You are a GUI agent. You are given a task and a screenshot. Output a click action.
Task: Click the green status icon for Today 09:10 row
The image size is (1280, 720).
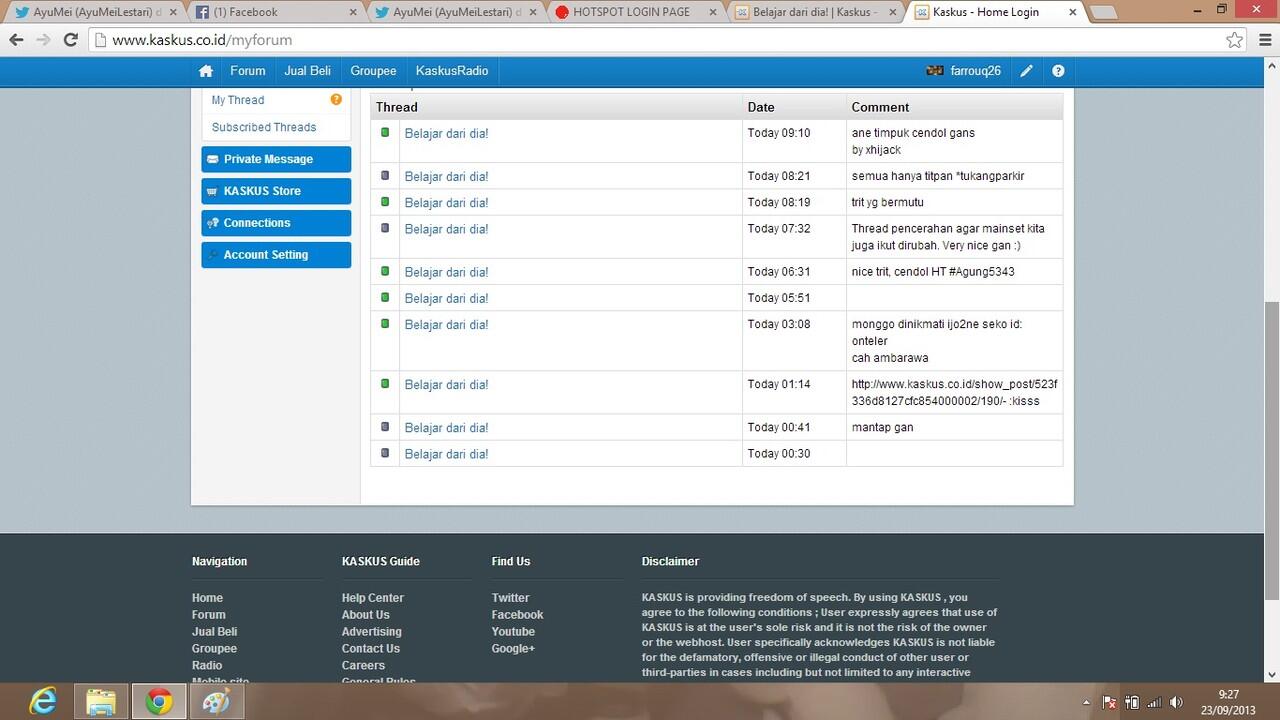point(385,132)
